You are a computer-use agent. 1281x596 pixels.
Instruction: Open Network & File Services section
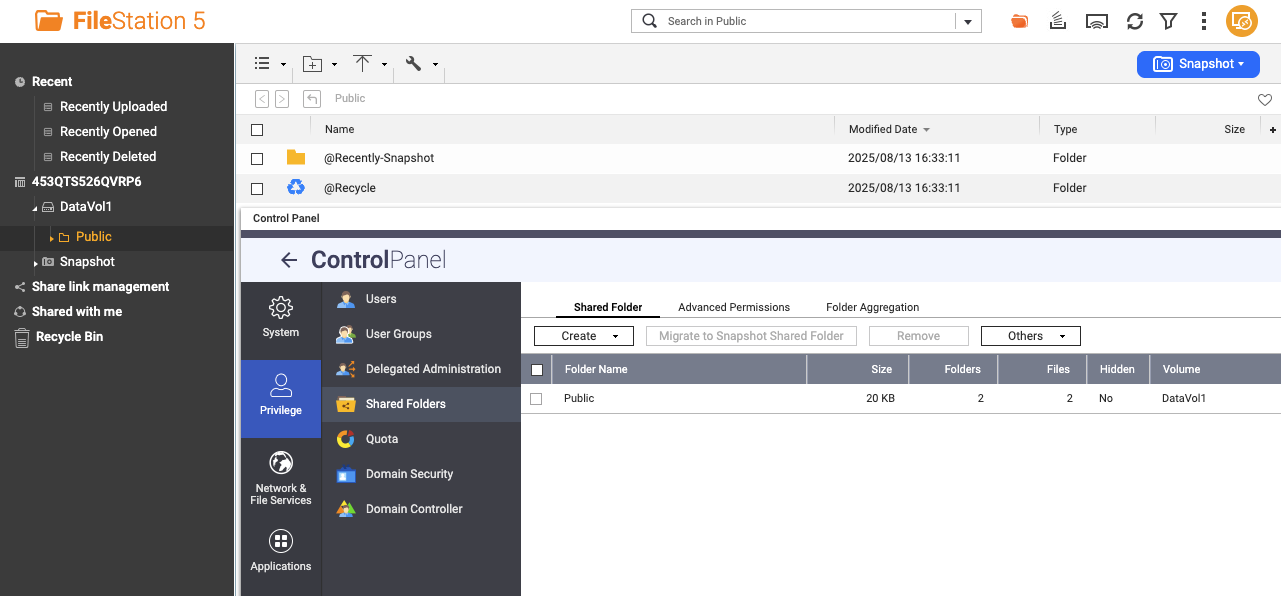point(281,478)
